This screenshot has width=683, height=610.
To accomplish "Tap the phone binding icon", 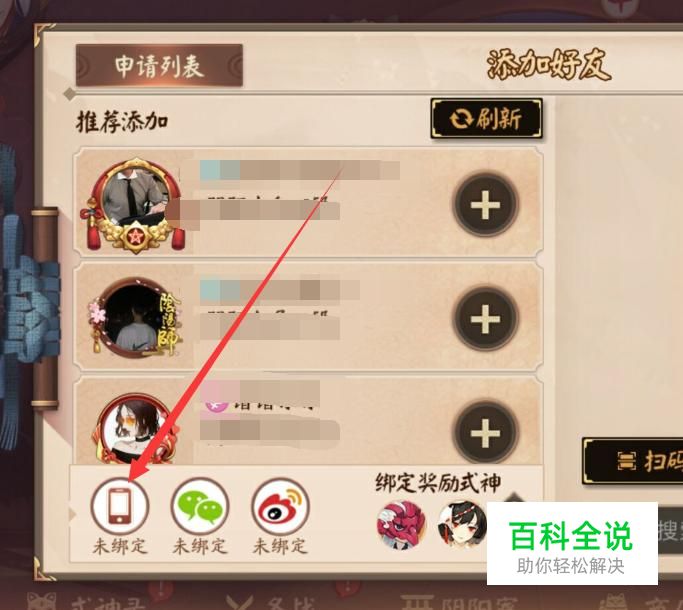I will [x=120, y=506].
